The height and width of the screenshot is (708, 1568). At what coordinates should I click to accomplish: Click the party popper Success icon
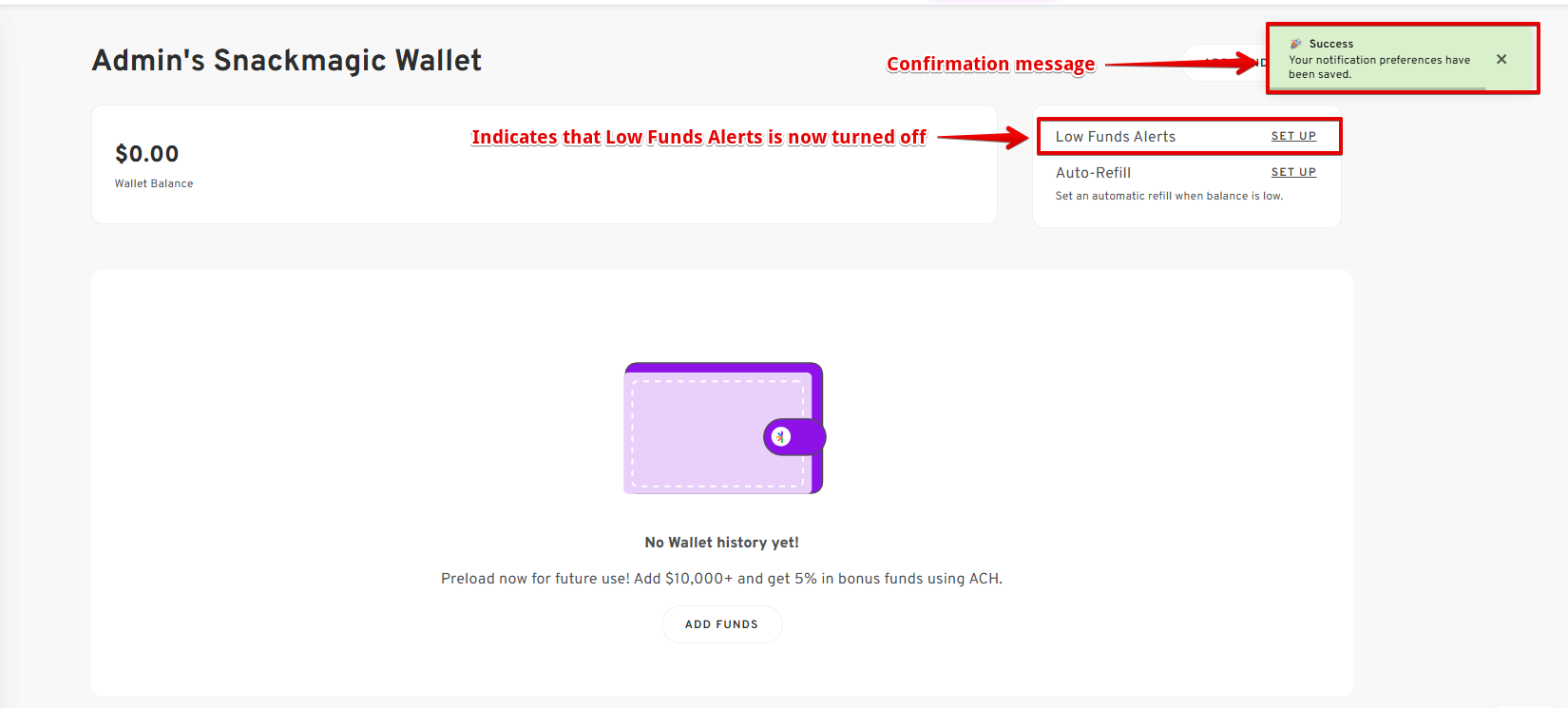tap(1295, 44)
